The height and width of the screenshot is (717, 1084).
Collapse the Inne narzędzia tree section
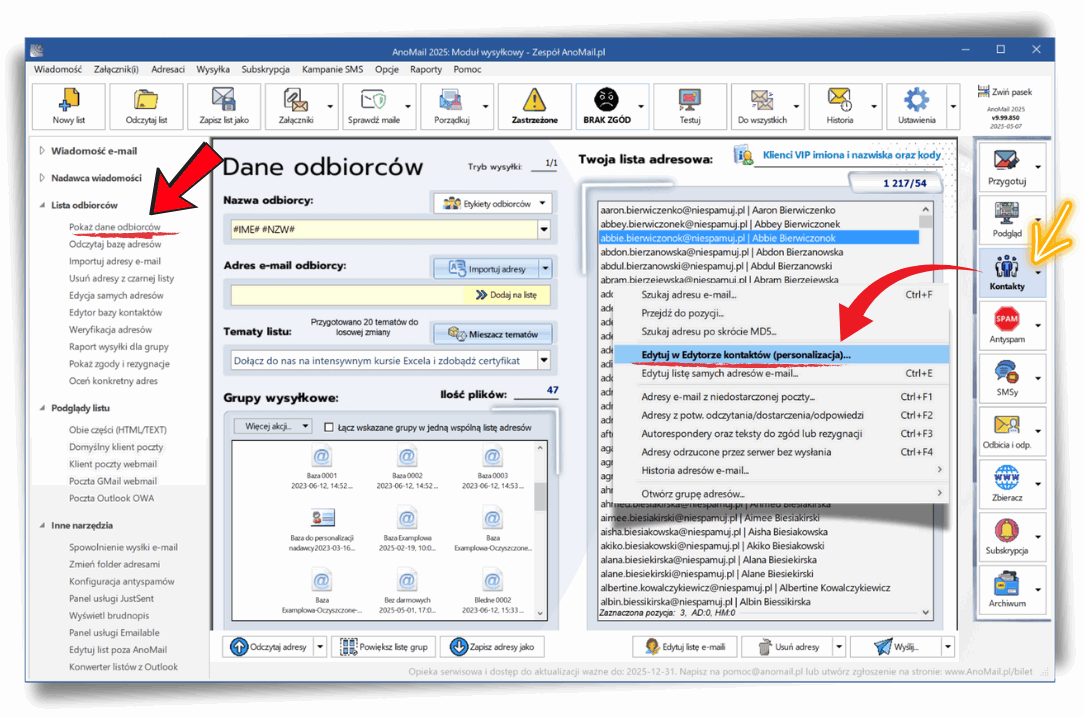[x=42, y=525]
